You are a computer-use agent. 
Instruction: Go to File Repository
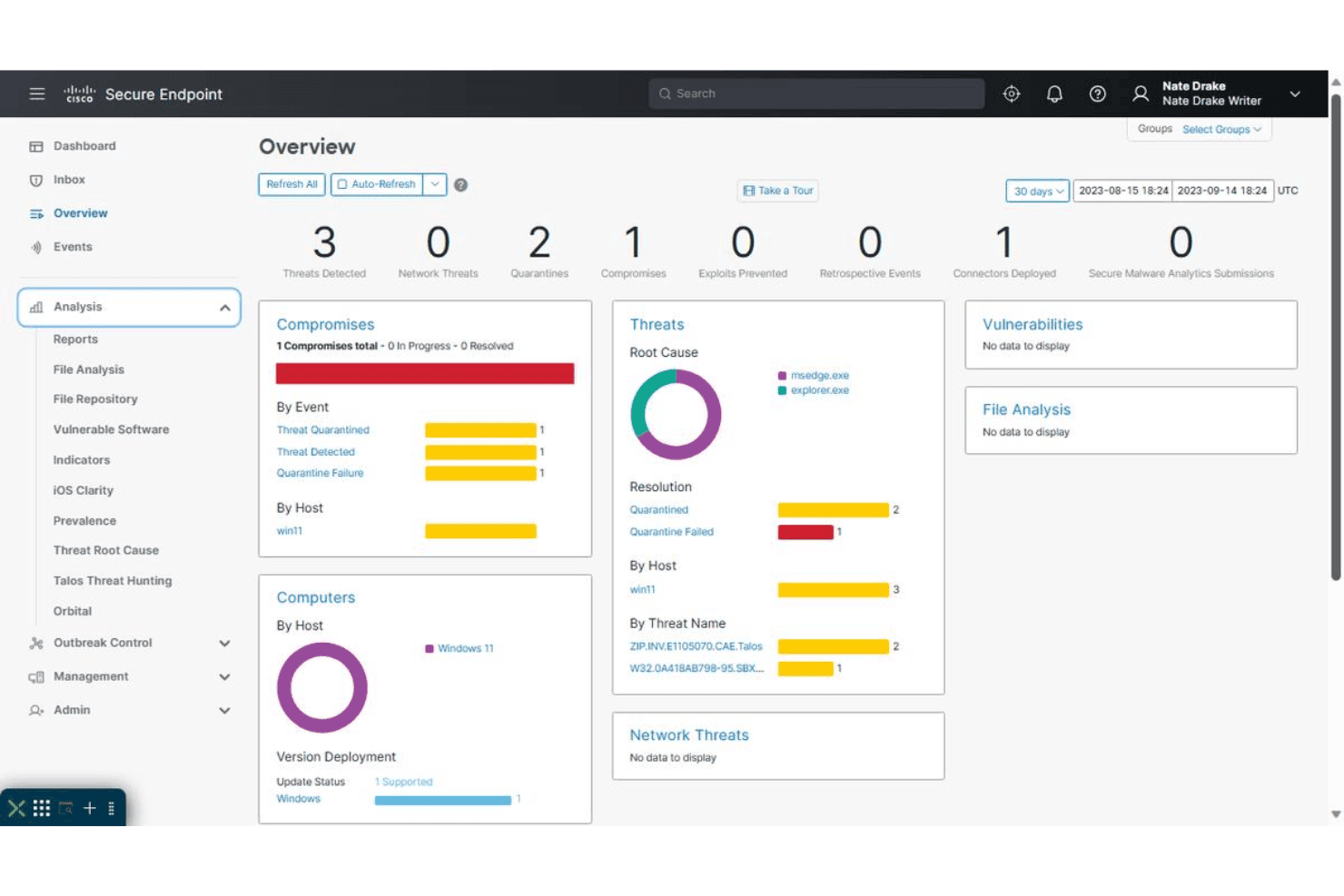point(95,399)
